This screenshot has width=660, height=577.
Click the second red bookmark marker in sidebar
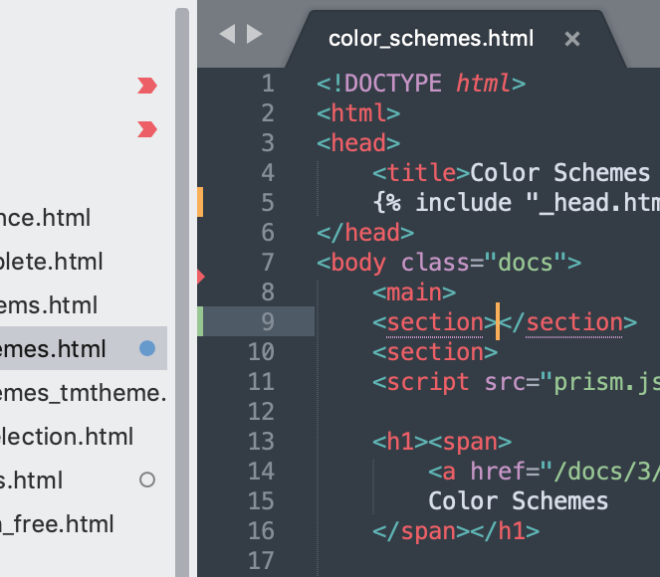[147, 129]
